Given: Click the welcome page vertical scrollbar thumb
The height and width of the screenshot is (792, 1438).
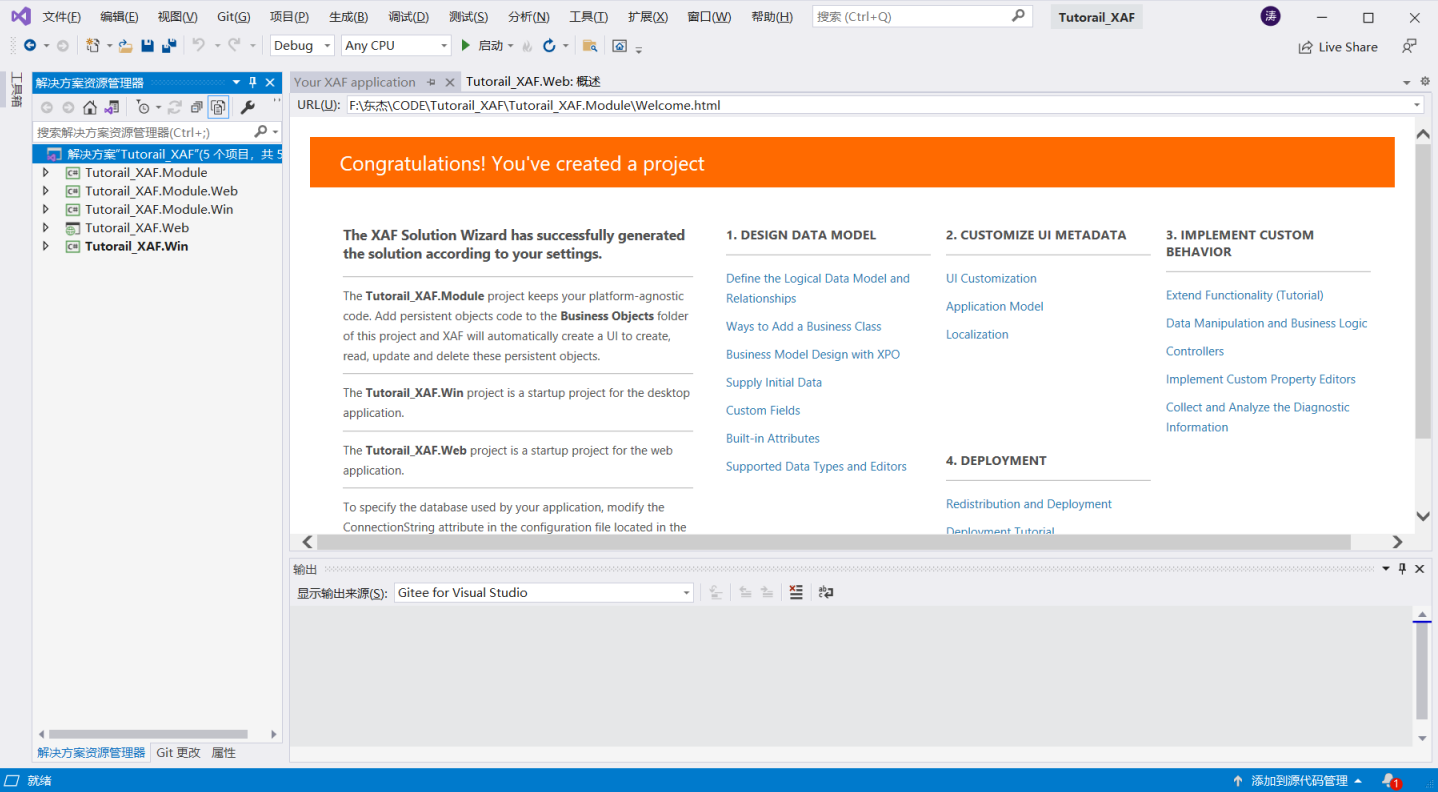Looking at the screenshot, I should point(1423,289).
